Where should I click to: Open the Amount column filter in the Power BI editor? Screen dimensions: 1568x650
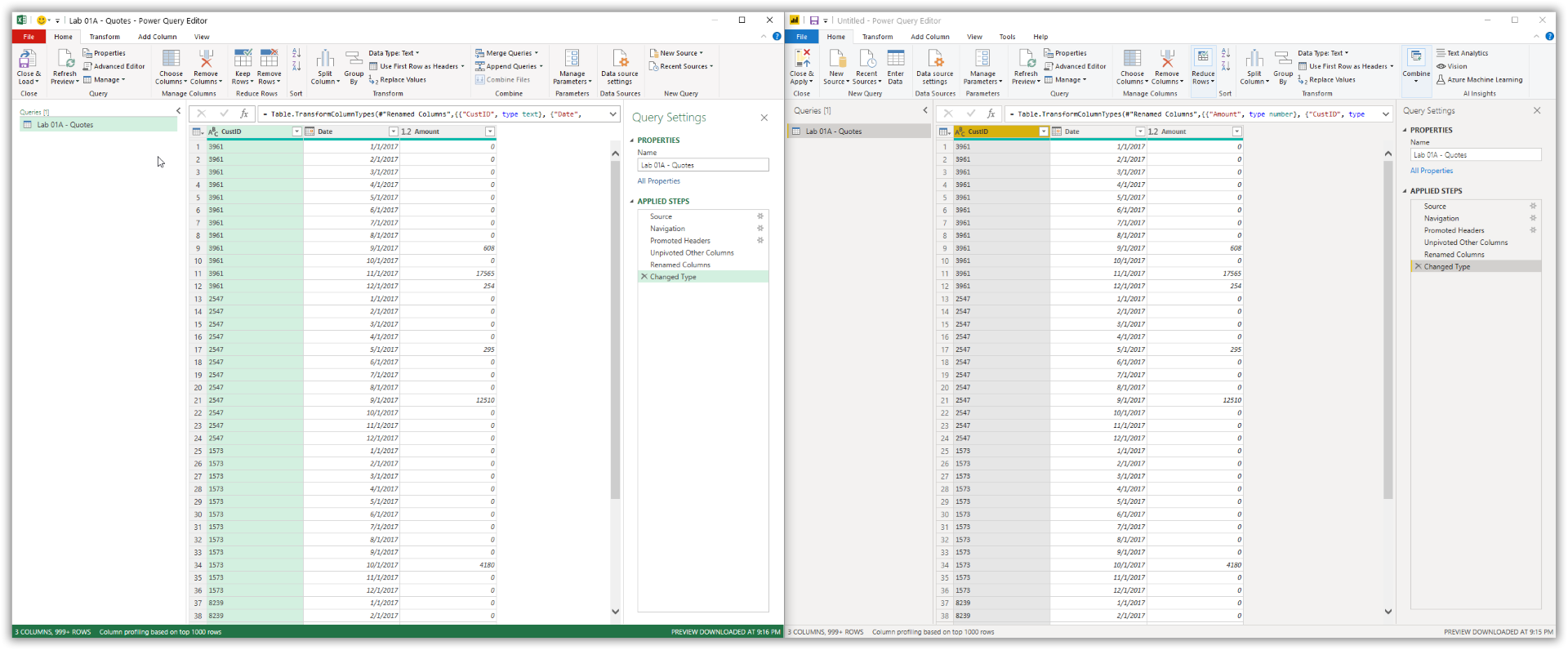pyautogui.click(x=1236, y=131)
